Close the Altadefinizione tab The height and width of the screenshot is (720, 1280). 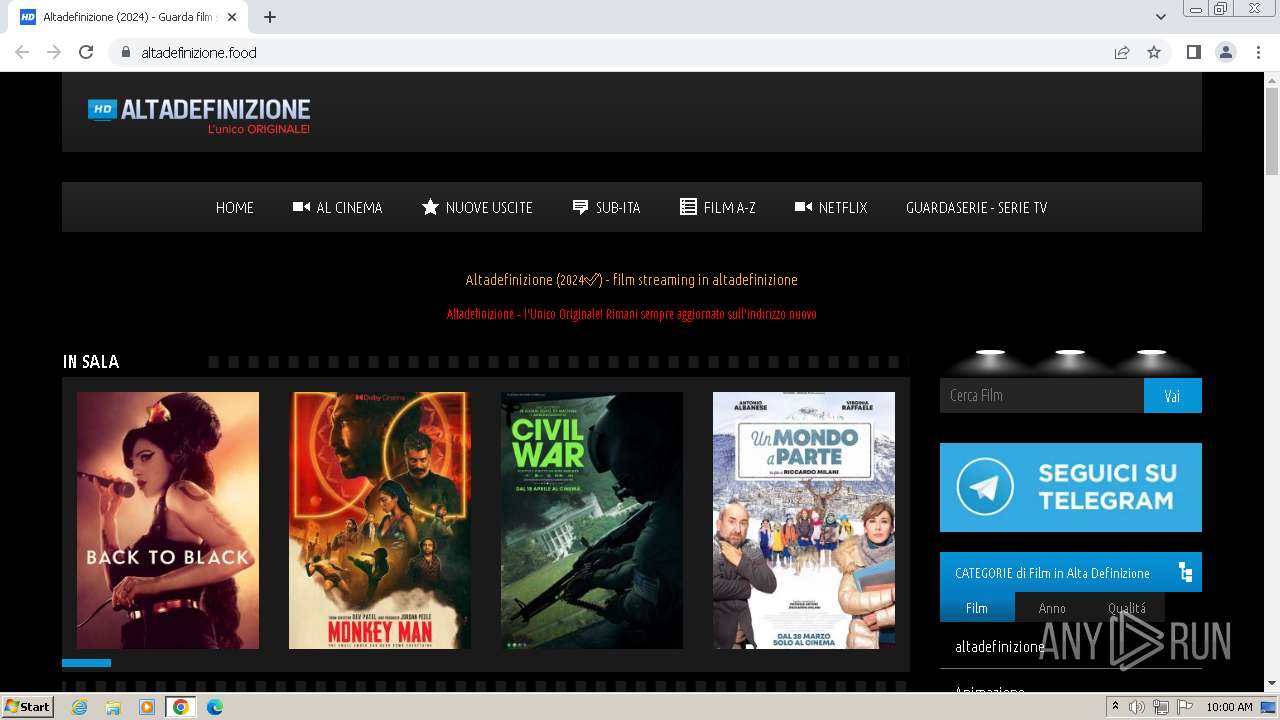(232, 17)
